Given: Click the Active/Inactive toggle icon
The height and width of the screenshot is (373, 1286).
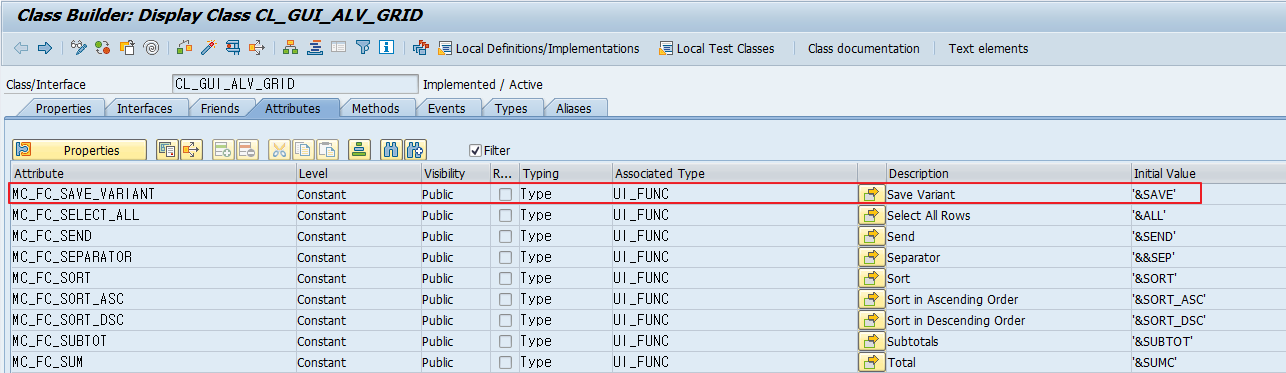Looking at the screenshot, I should [104, 48].
